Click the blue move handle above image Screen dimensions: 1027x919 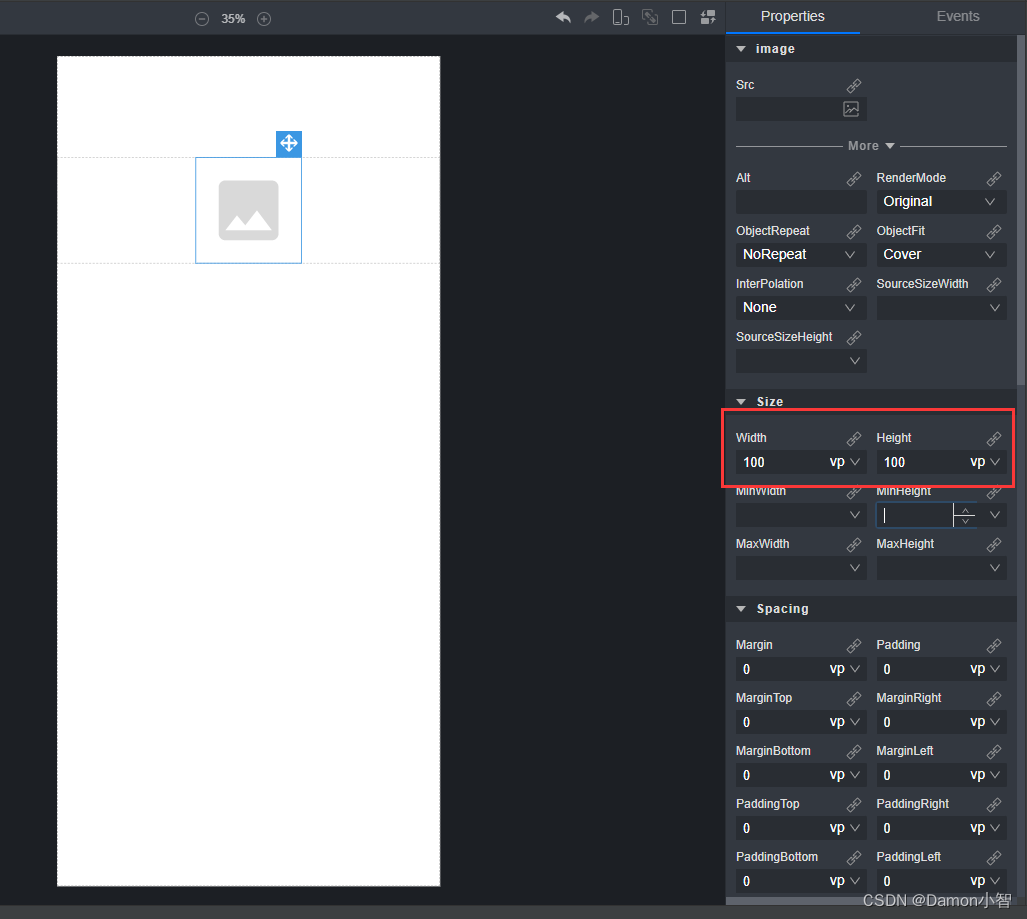288,144
